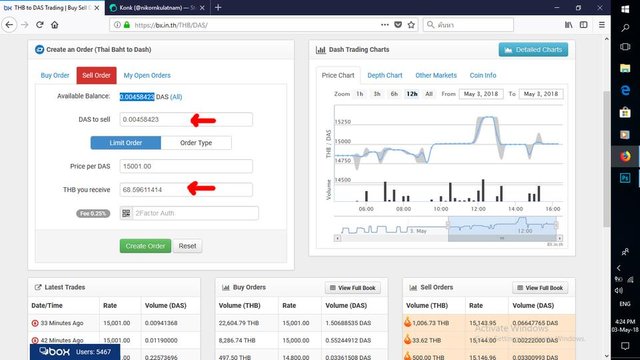Open Microsoft Store from the taskbar
Image resolution: width=640 pixels, height=360 pixels.
tap(625, 112)
